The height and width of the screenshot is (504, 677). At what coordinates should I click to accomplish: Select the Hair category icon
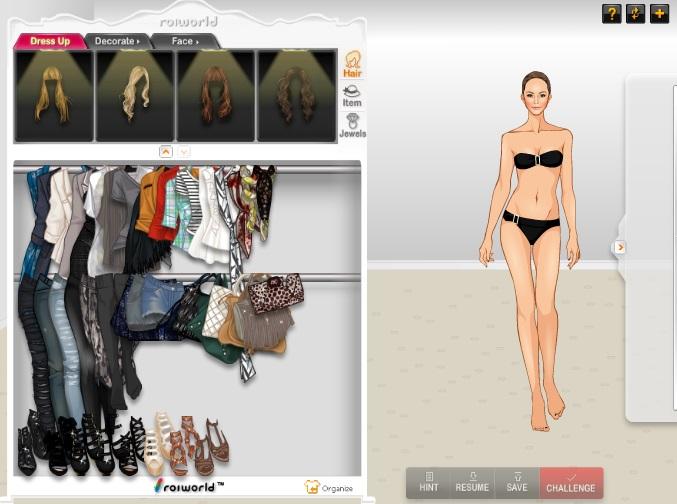click(352, 64)
